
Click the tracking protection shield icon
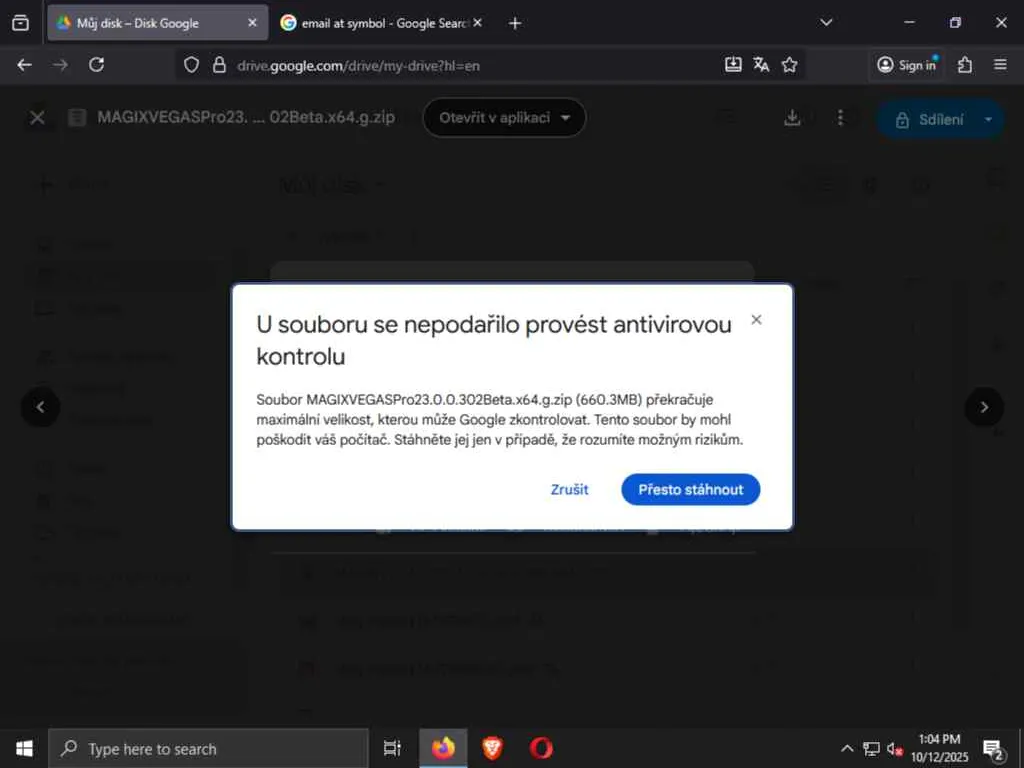191,65
